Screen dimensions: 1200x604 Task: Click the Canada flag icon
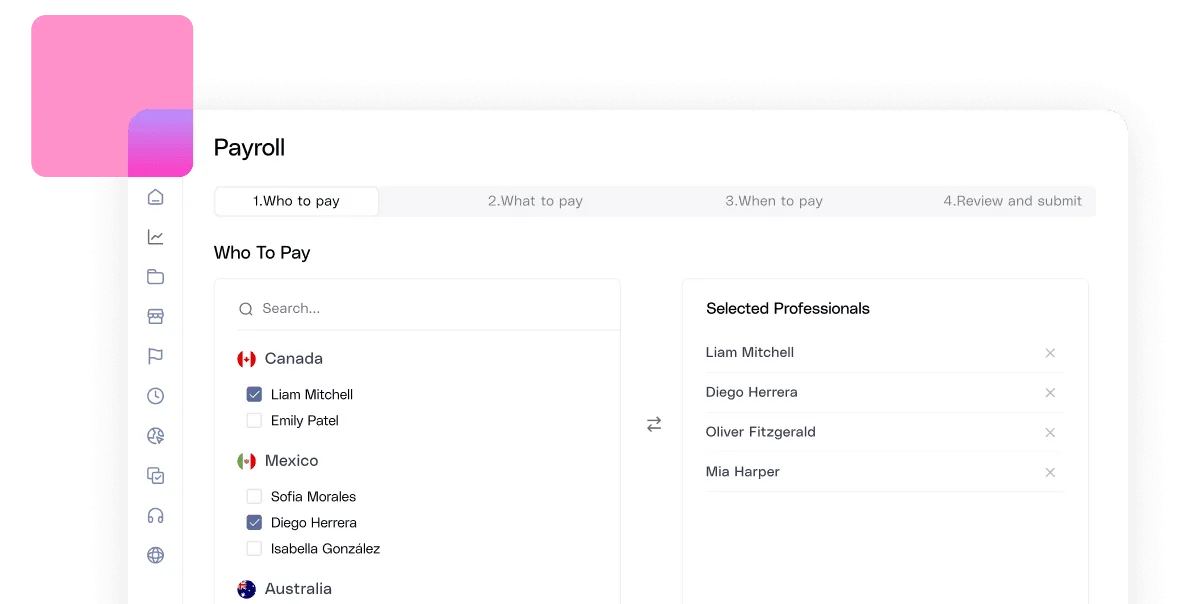pyautogui.click(x=246, y=359)
